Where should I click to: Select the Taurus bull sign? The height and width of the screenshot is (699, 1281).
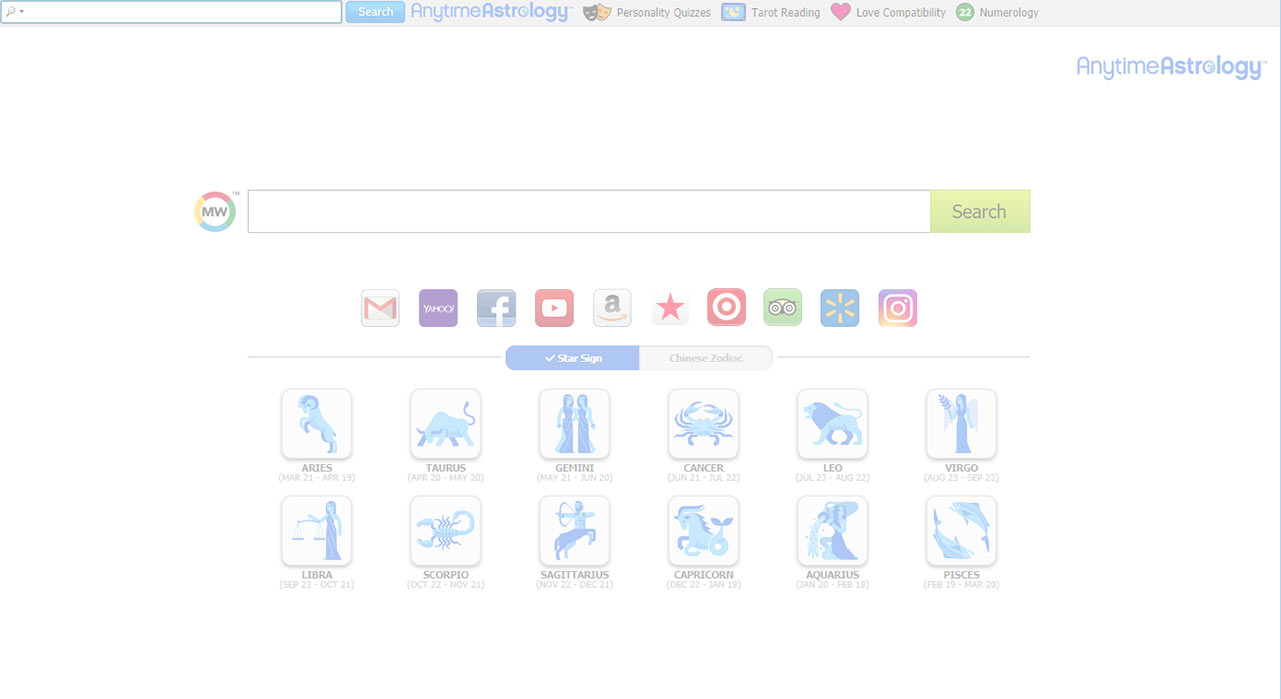(x=446, y=424)
